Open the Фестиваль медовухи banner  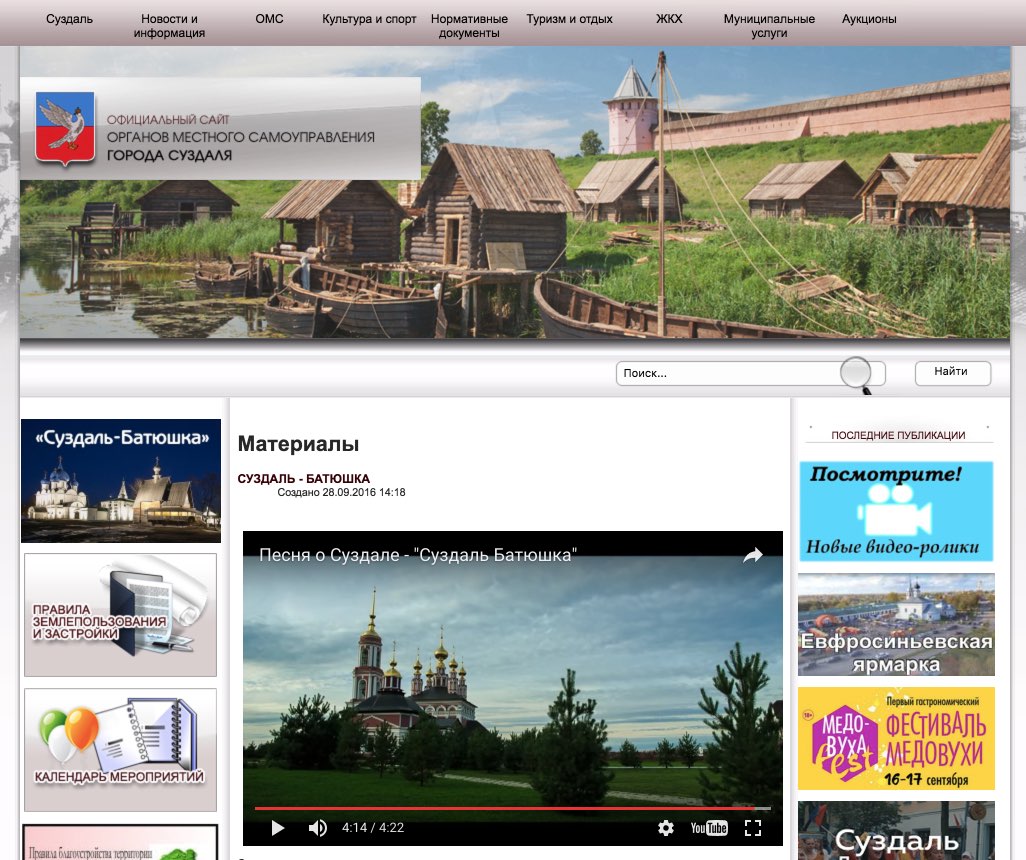tap(896, 738)
